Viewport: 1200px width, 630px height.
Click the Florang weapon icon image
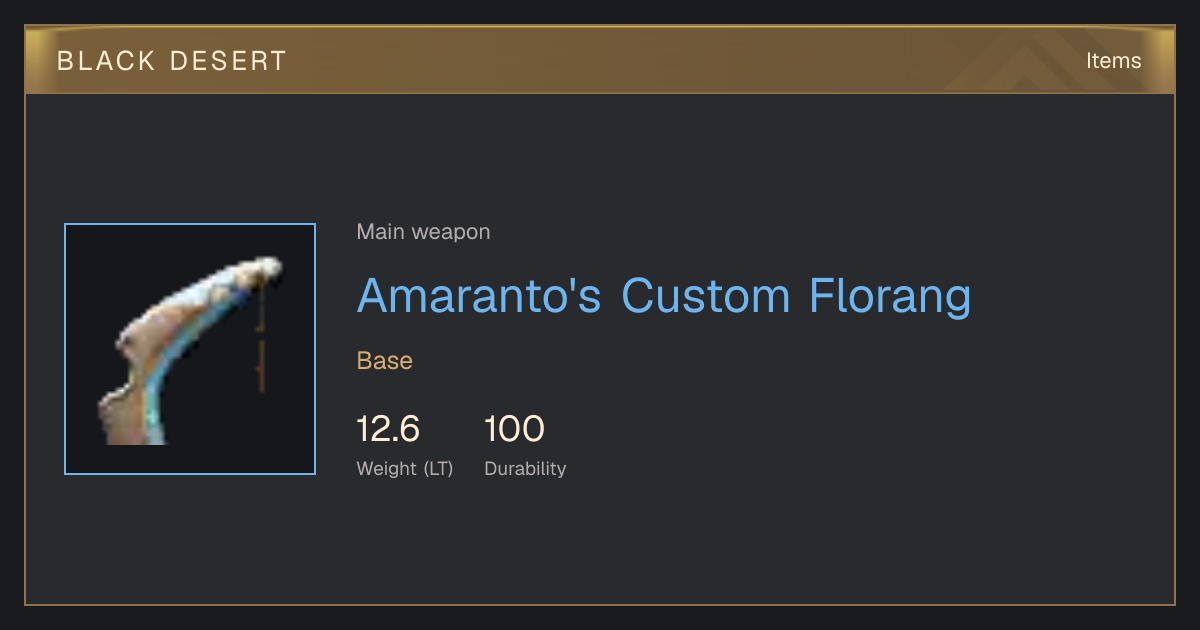(x=190, y=349)
